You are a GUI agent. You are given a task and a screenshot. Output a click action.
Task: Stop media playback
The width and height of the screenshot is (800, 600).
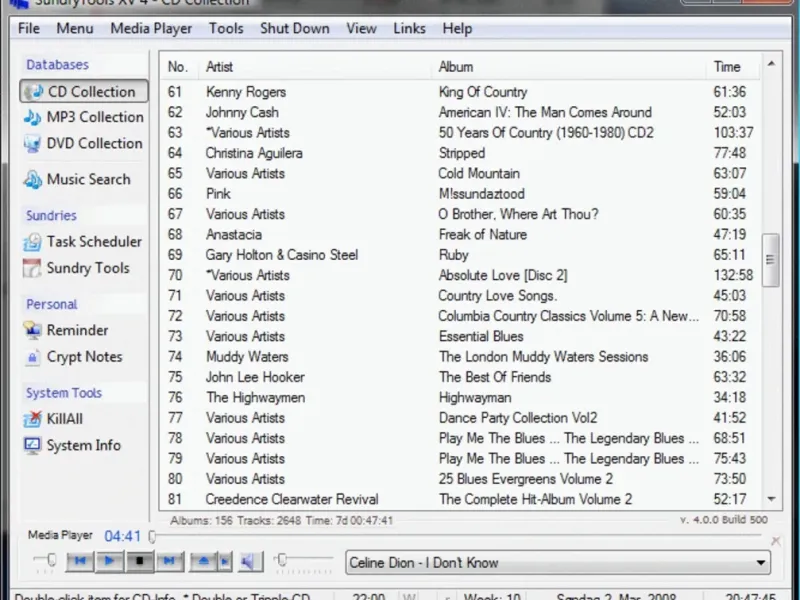[139, 561]
